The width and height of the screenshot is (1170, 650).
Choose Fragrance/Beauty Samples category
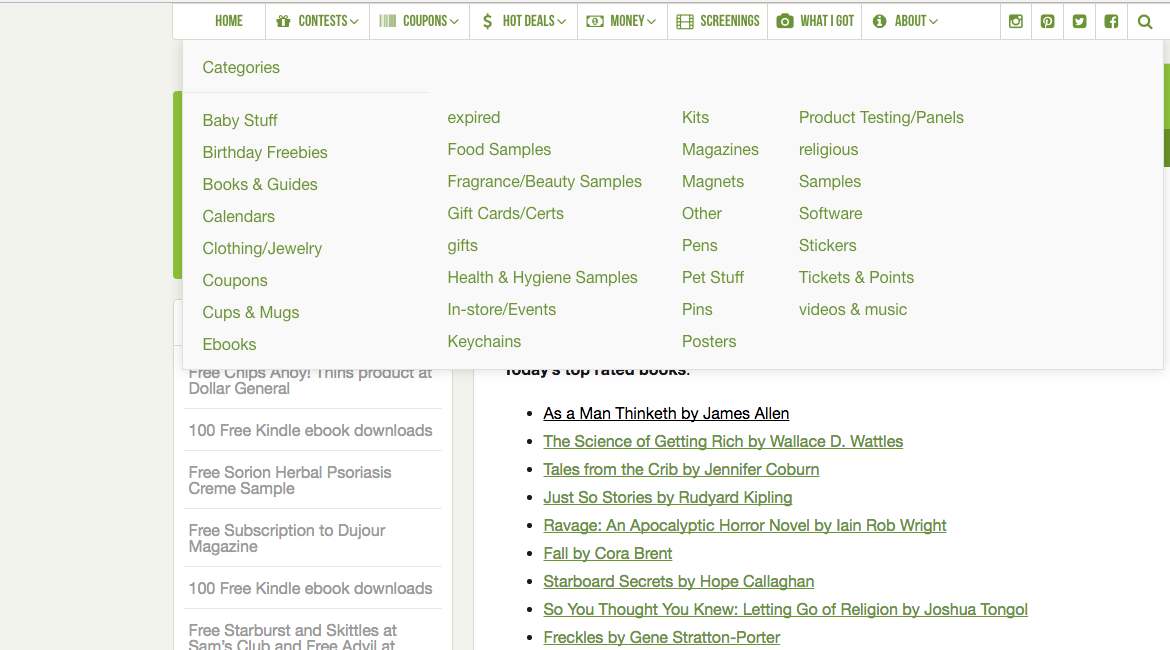[545, 181]
